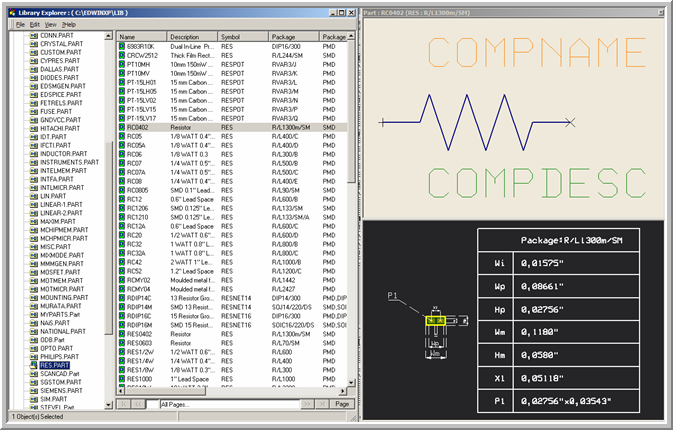
Task: Click the part icon beside 6983R10K
Action: click(122, 46)
